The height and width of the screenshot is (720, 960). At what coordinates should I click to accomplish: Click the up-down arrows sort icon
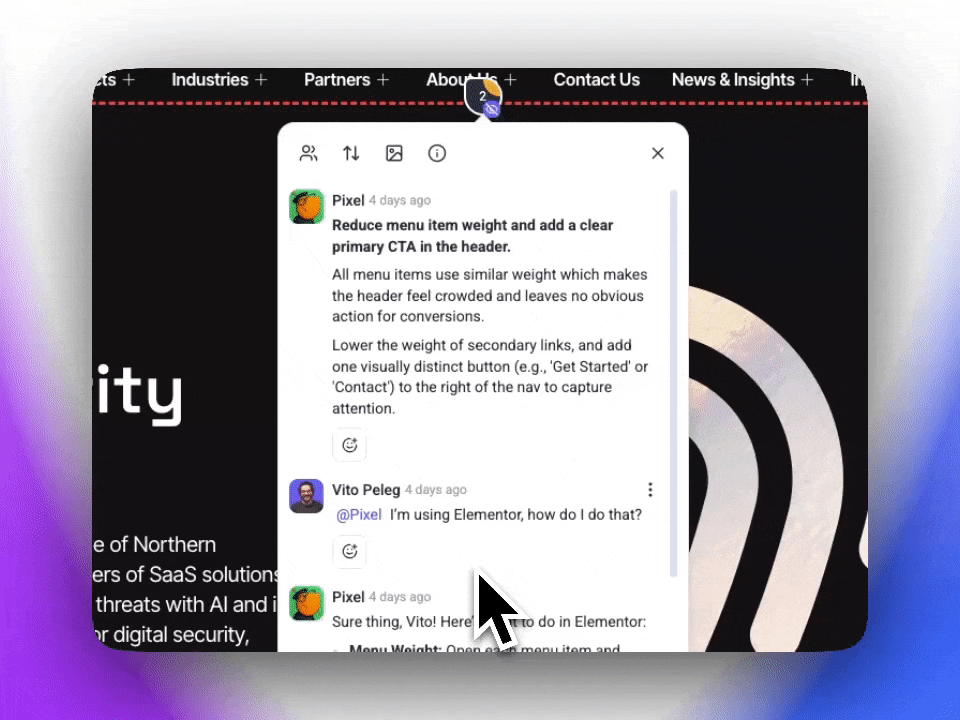coord(351,153)
